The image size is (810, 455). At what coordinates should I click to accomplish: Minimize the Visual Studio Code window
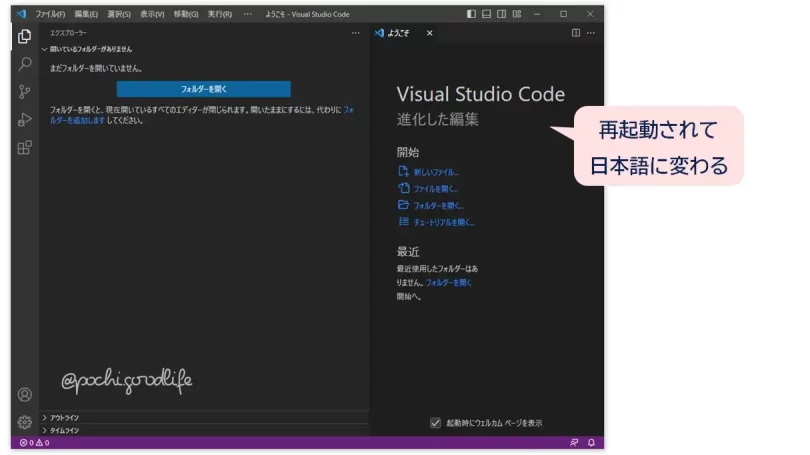pos(537,14)
